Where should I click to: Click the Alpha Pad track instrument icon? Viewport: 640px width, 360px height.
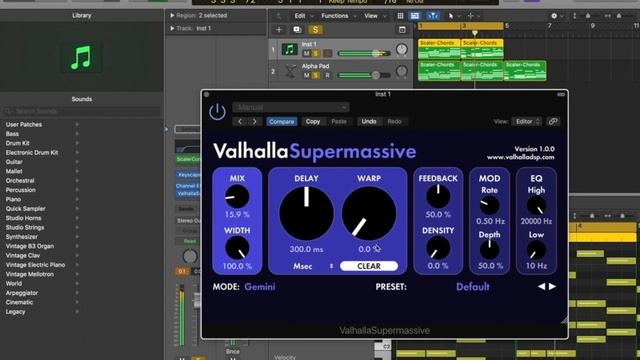289,71
